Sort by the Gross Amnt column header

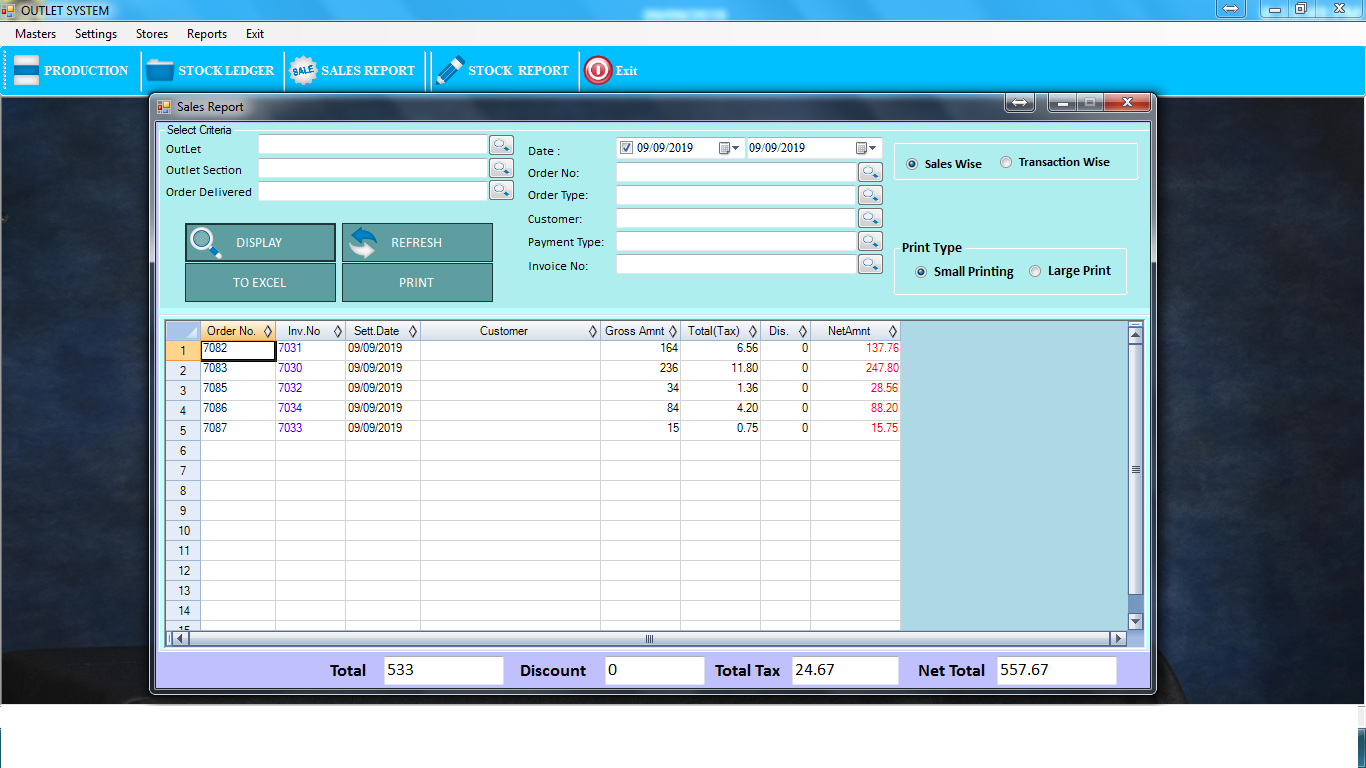(641, 331)
